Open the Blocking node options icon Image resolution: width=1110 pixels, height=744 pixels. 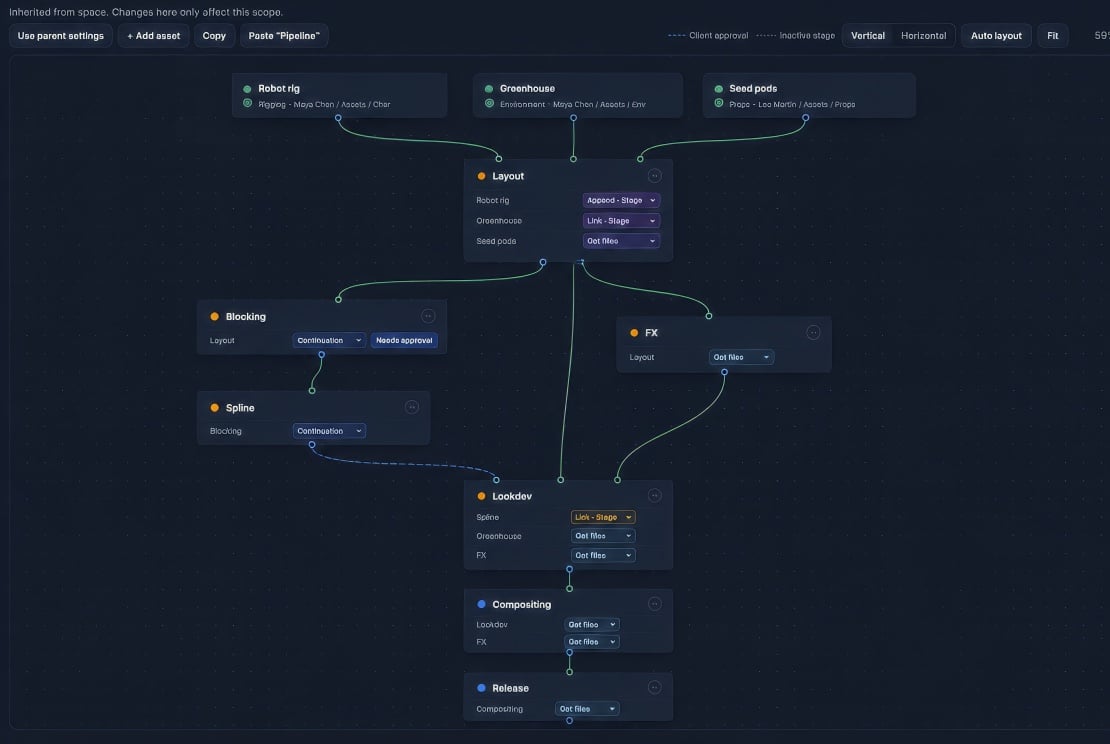click(428, 316)
